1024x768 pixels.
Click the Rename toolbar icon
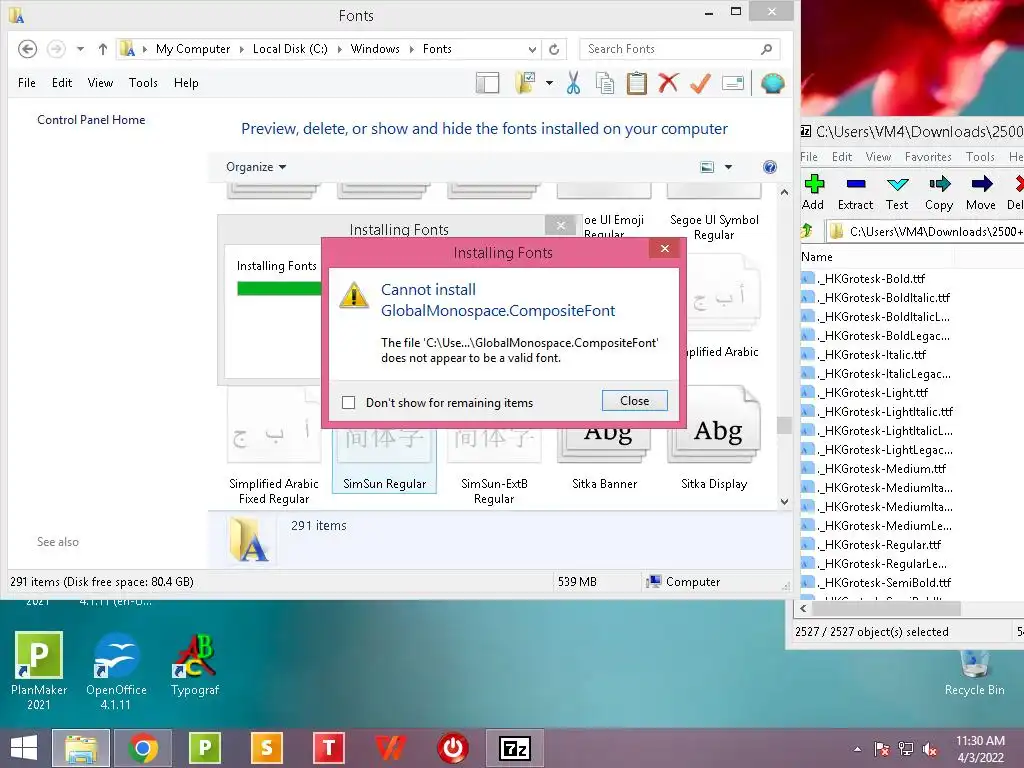(x=733, y=83)
